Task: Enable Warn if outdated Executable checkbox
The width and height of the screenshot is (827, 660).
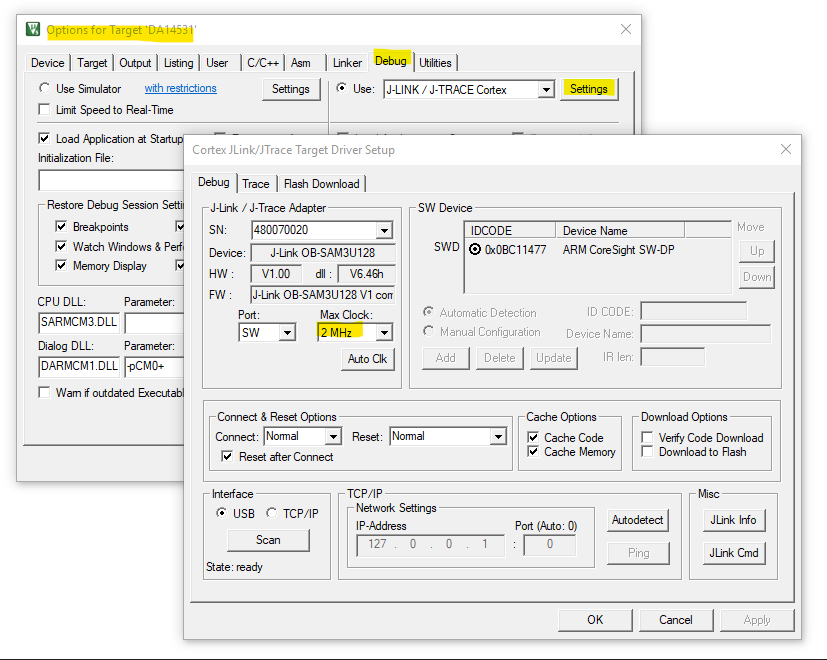Action: point(44,393)
